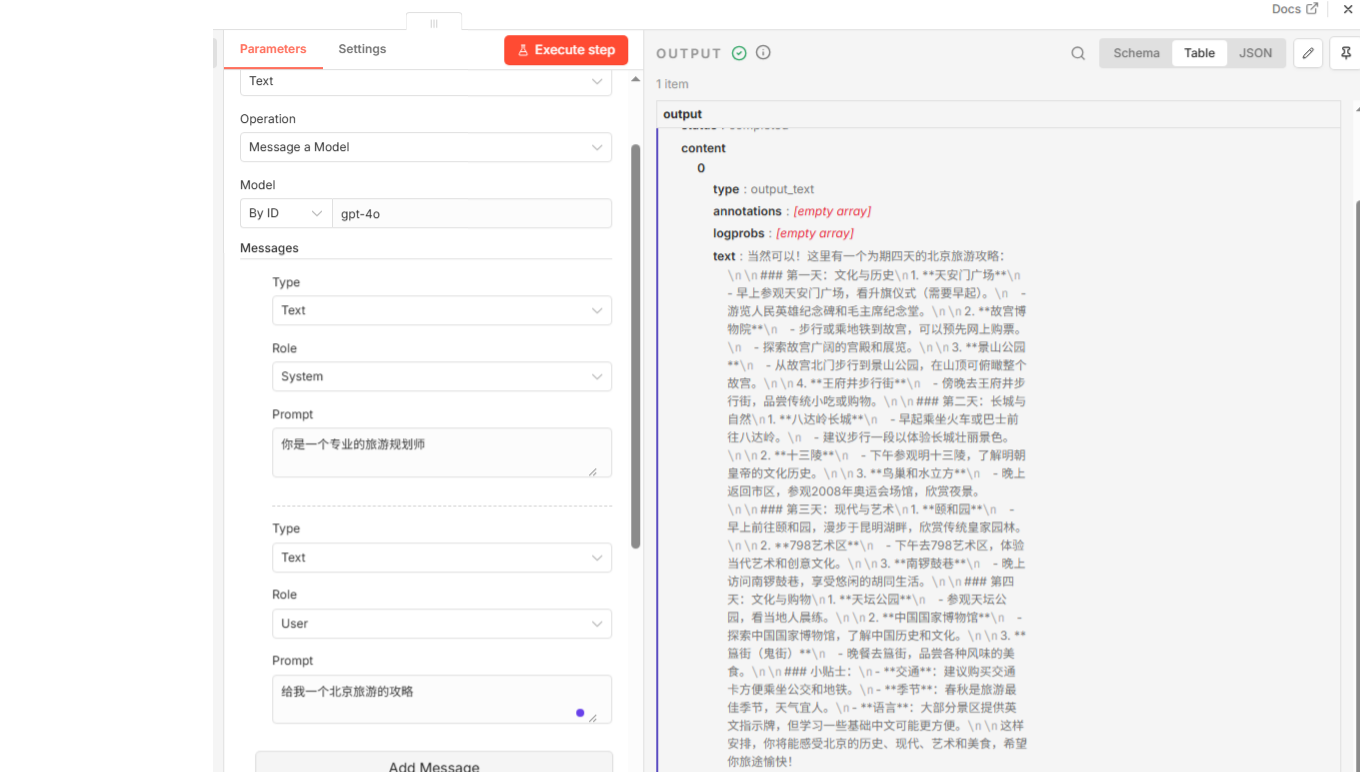Viewport: 1360px width, 772px height.
Task: Change model selection mode By ID
Action: 286,213
